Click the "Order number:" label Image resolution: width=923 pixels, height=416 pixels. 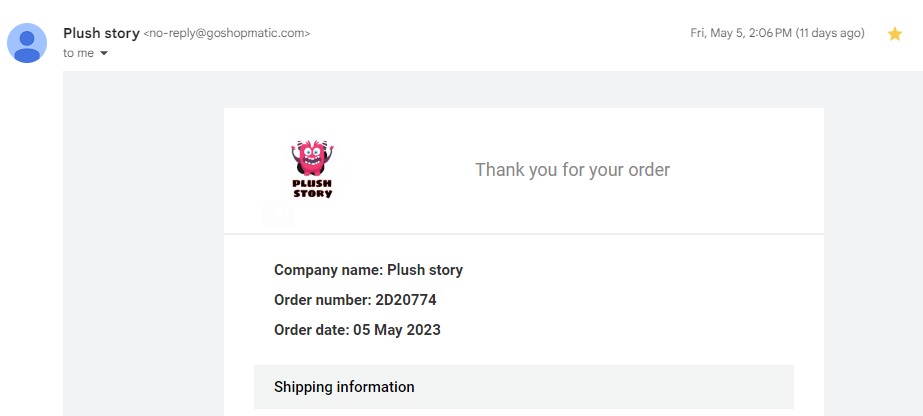click(x=322, y=300)
